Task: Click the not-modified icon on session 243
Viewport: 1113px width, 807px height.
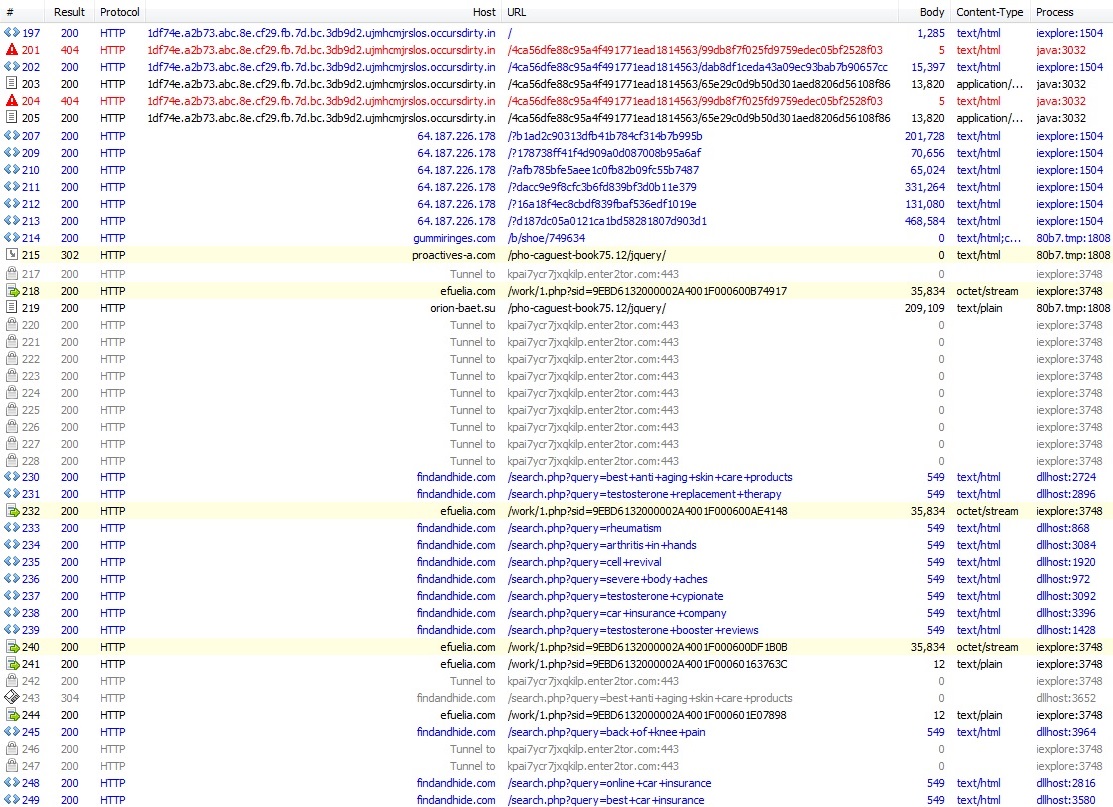Action: click(x=11, y=698)
